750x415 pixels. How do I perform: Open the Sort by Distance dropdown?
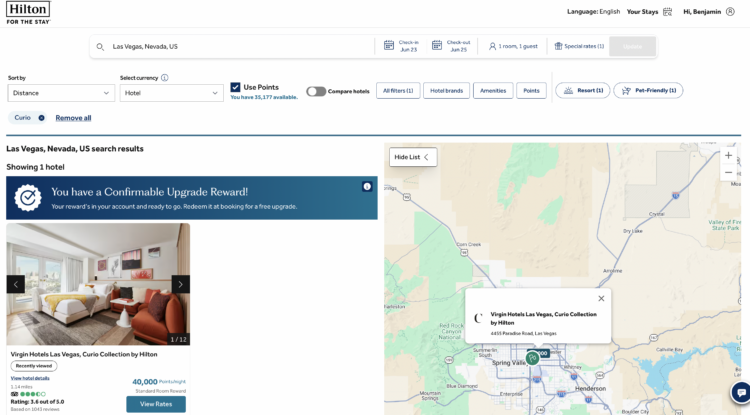pos(60,93)
